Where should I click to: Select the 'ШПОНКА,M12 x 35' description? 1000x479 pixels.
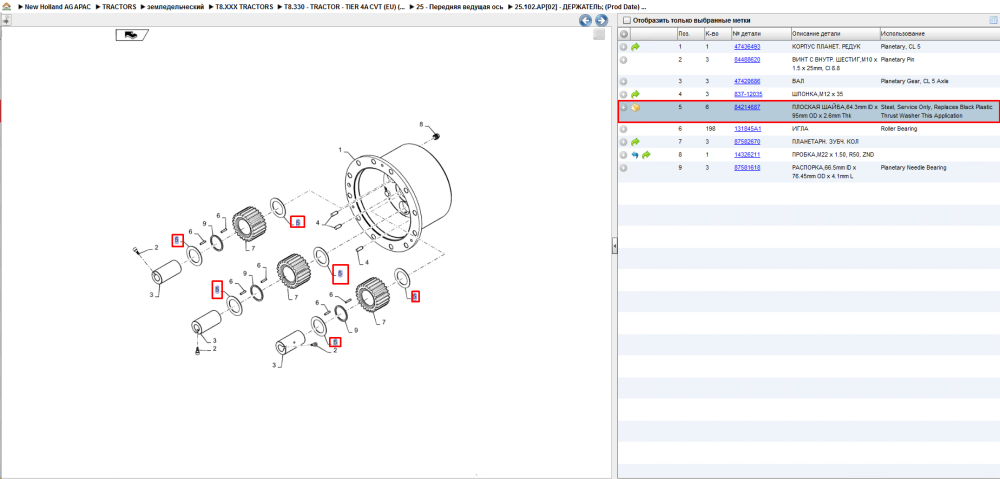[817, 94]
